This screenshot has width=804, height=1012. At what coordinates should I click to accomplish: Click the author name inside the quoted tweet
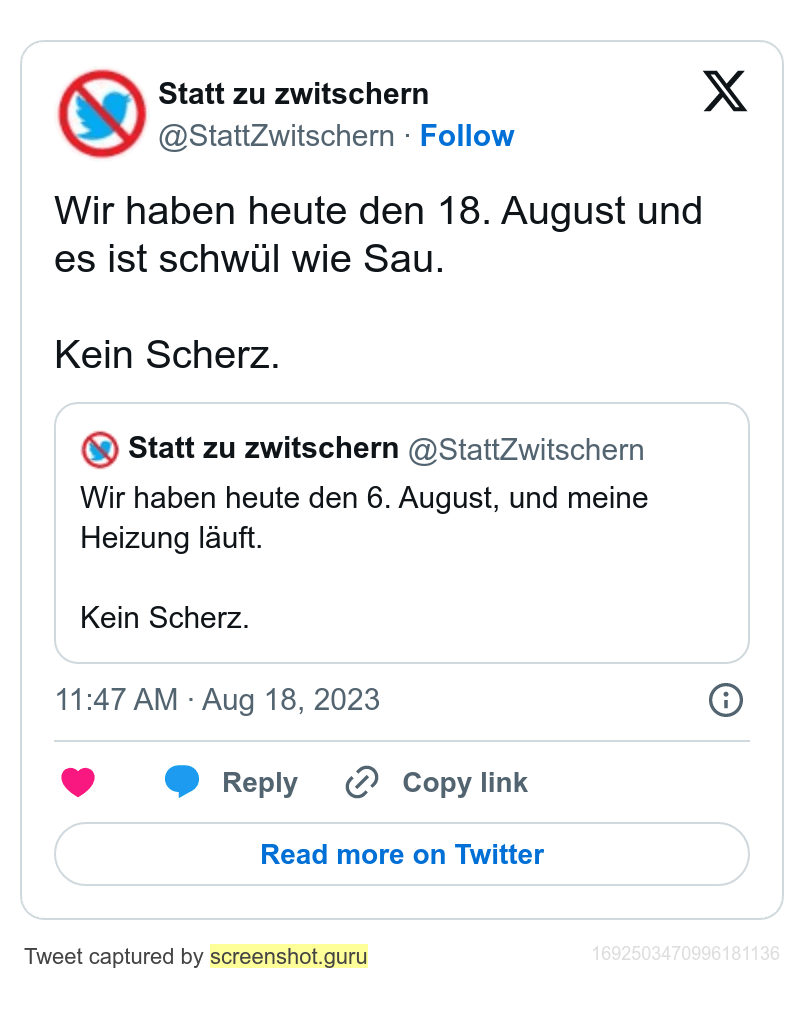(264, 448)
